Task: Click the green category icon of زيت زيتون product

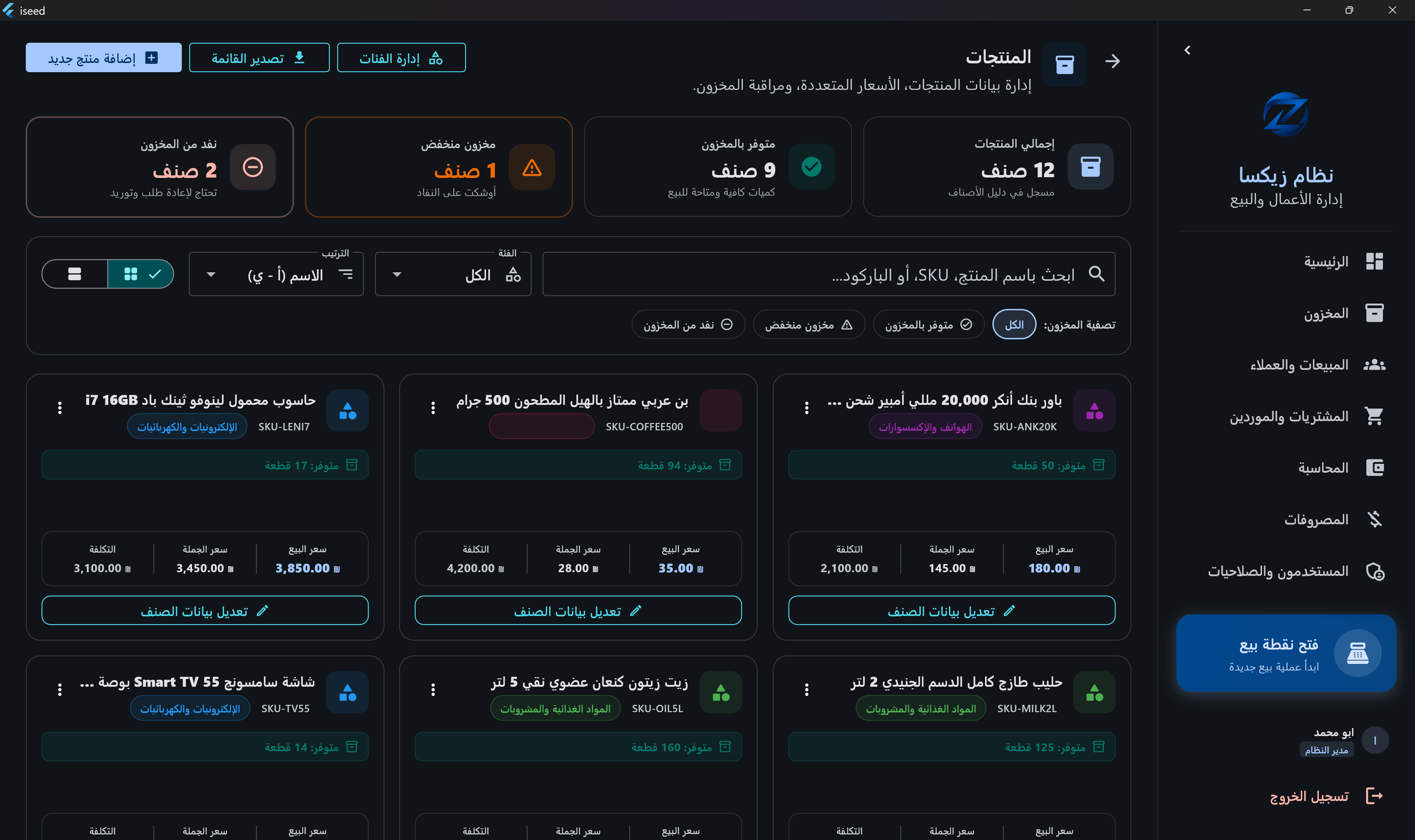Action: click(x=720, y=692)
